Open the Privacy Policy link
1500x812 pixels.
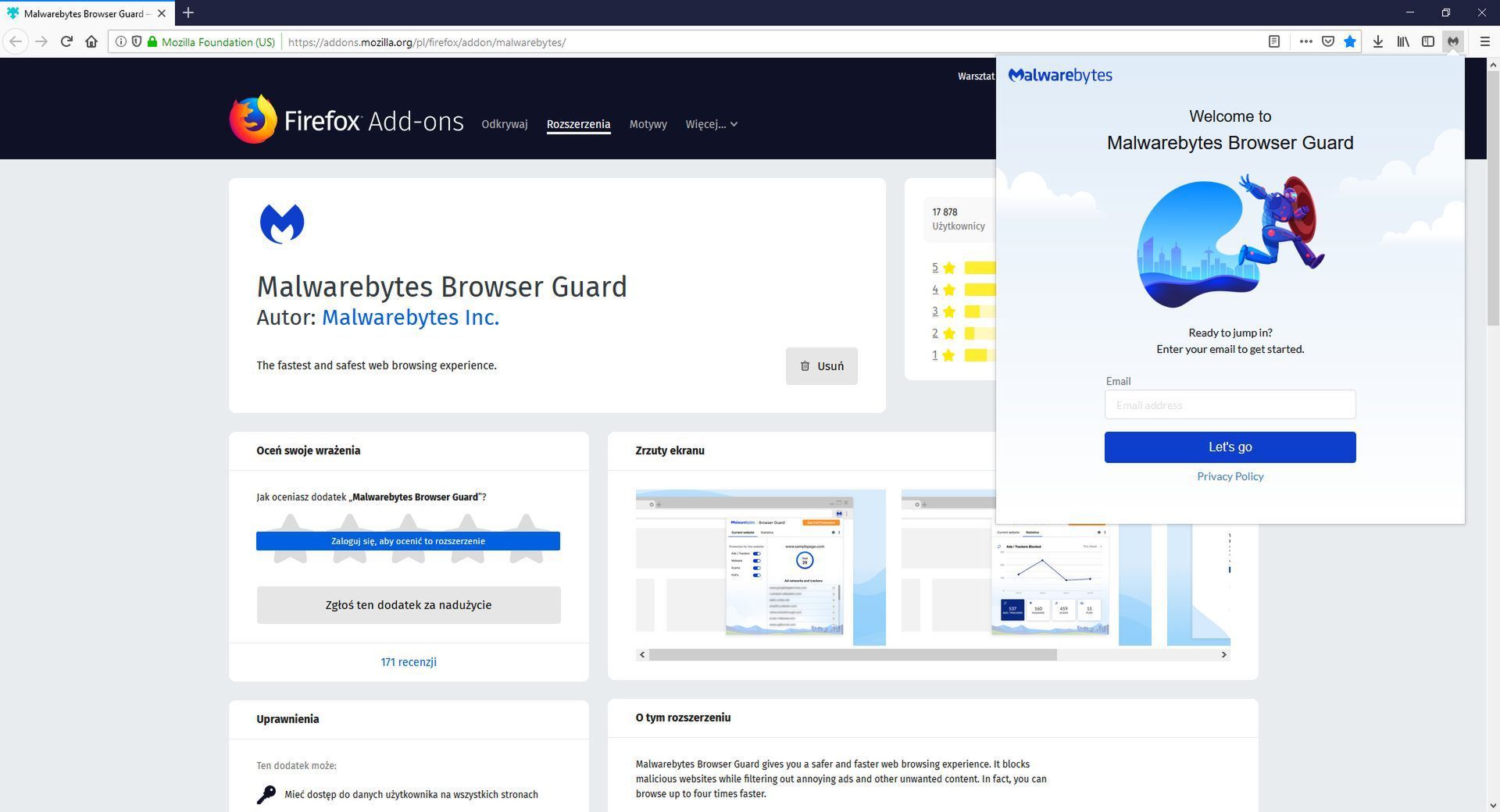click(1230, 476)
